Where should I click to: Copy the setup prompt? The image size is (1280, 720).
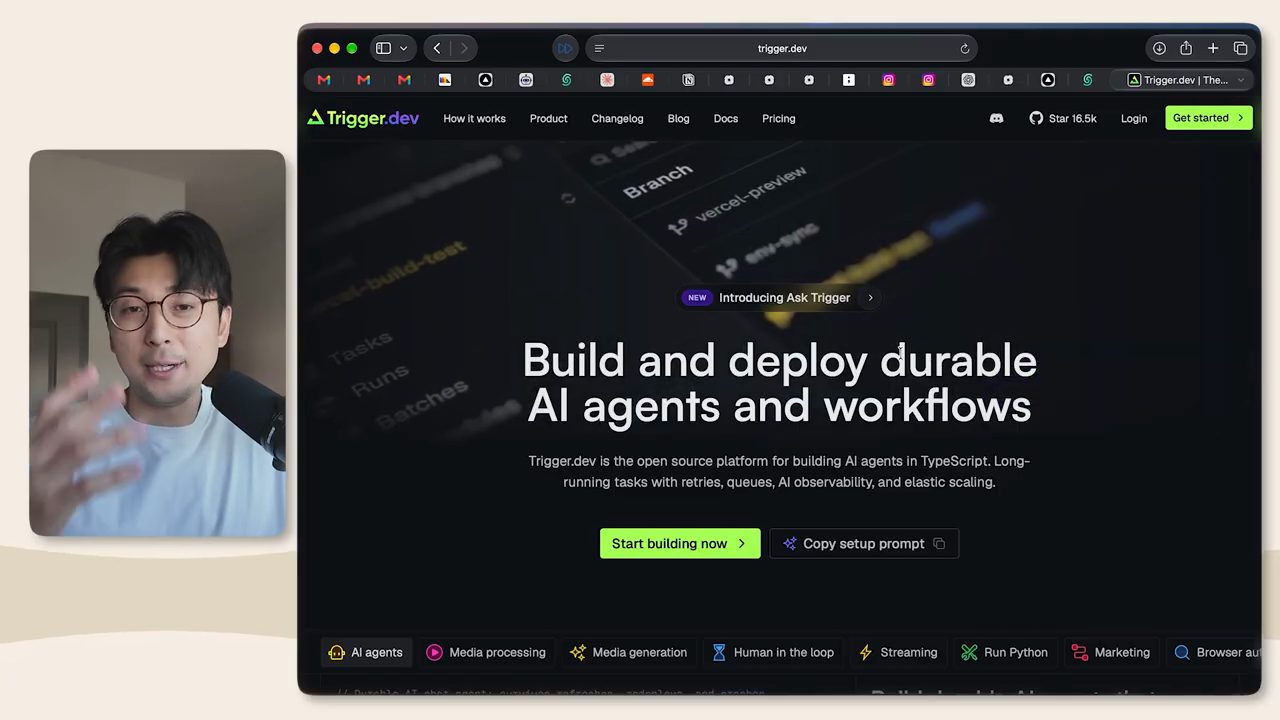tap(864, 543)
